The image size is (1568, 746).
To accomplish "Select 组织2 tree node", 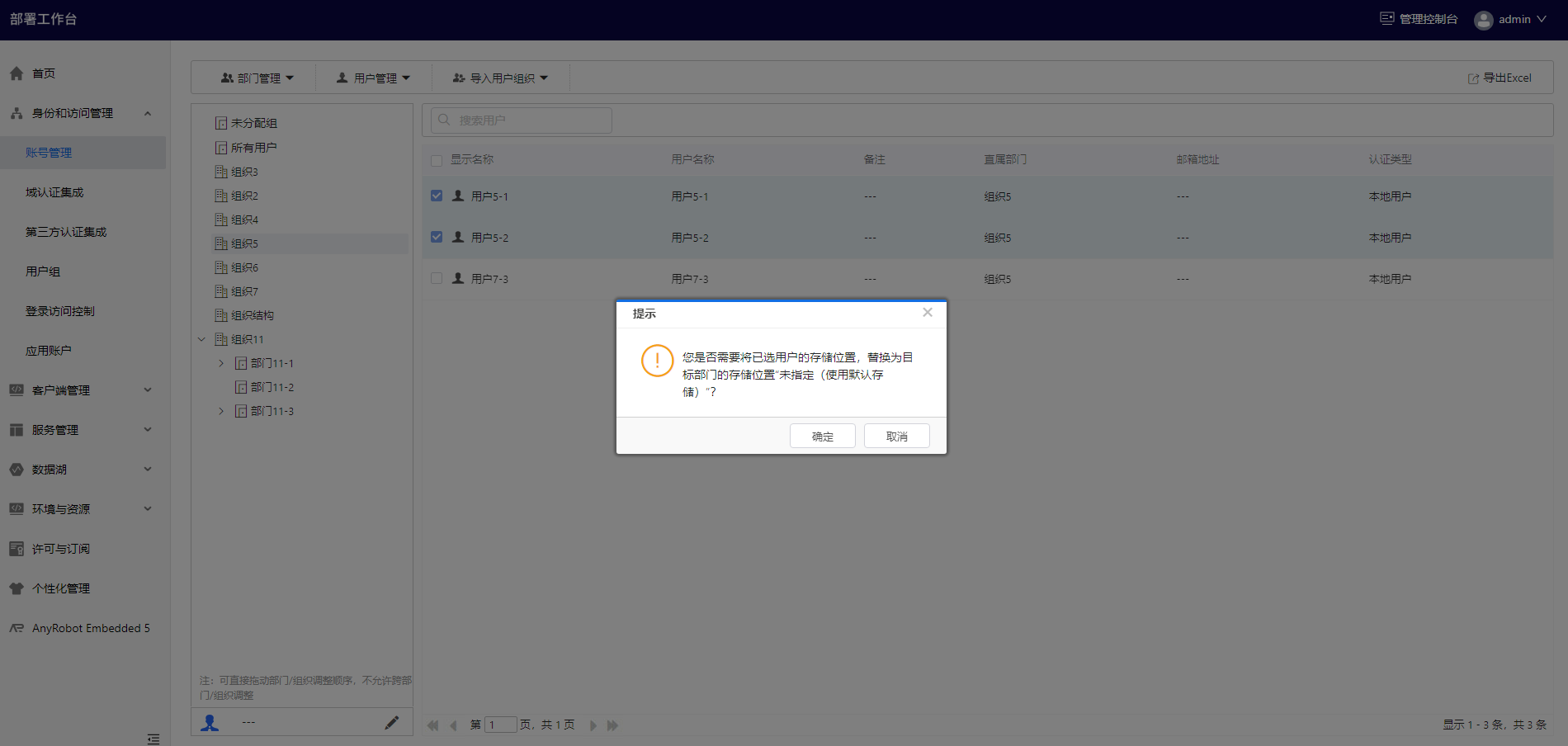I will [244, 196].
